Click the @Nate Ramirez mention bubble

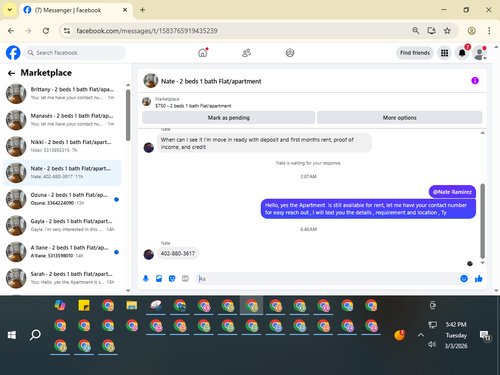[452, 192]
